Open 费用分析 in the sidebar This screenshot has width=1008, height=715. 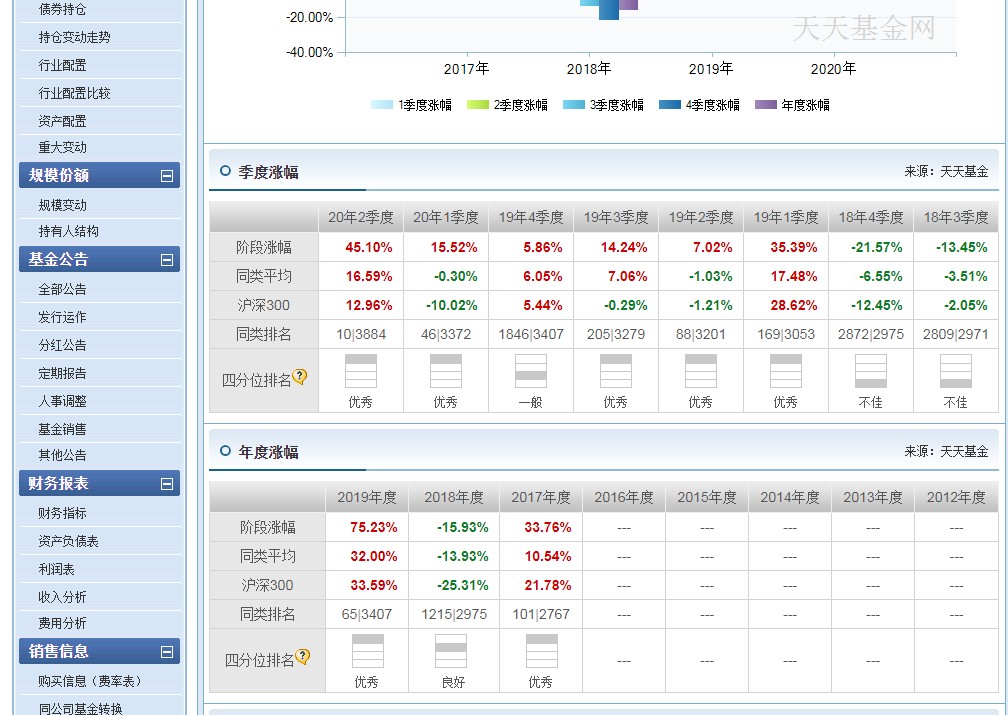(62, 623)
